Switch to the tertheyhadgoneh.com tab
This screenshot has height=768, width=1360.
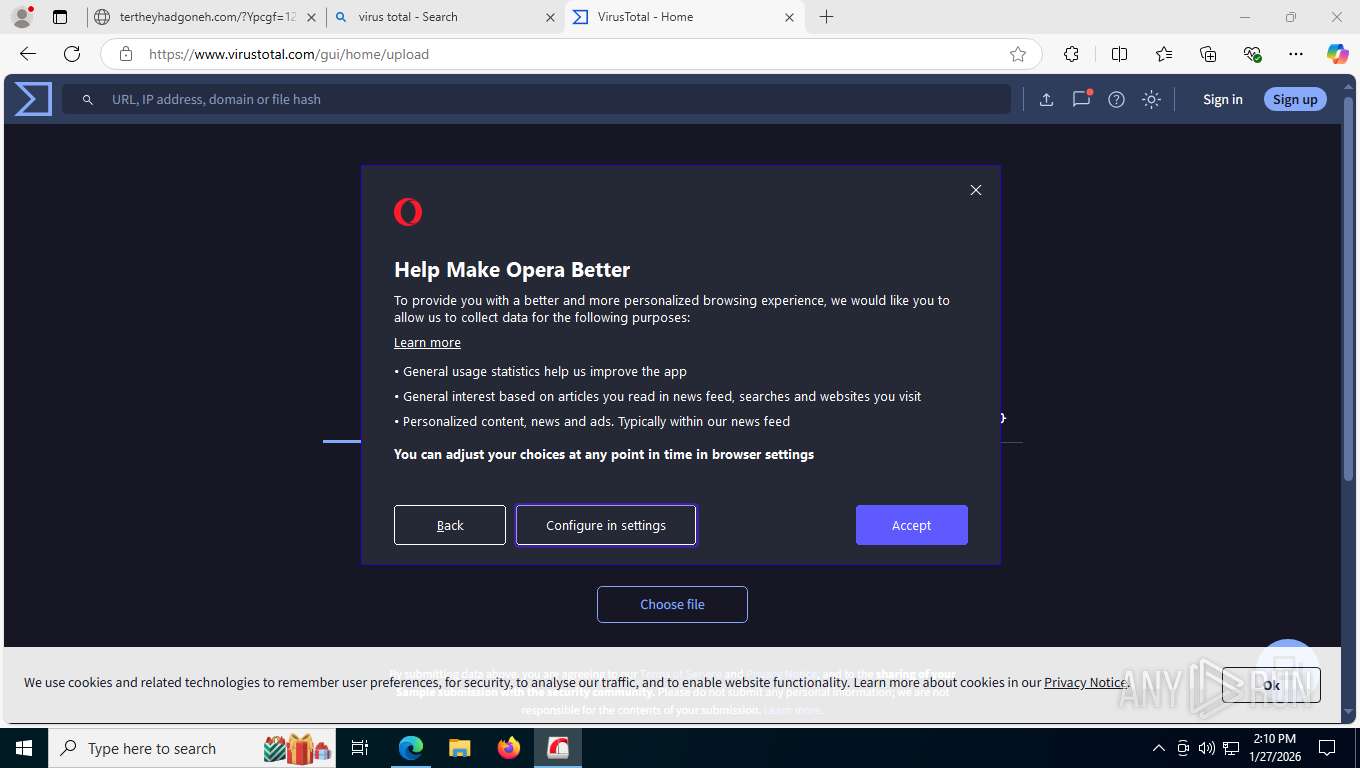pos(207,17)
